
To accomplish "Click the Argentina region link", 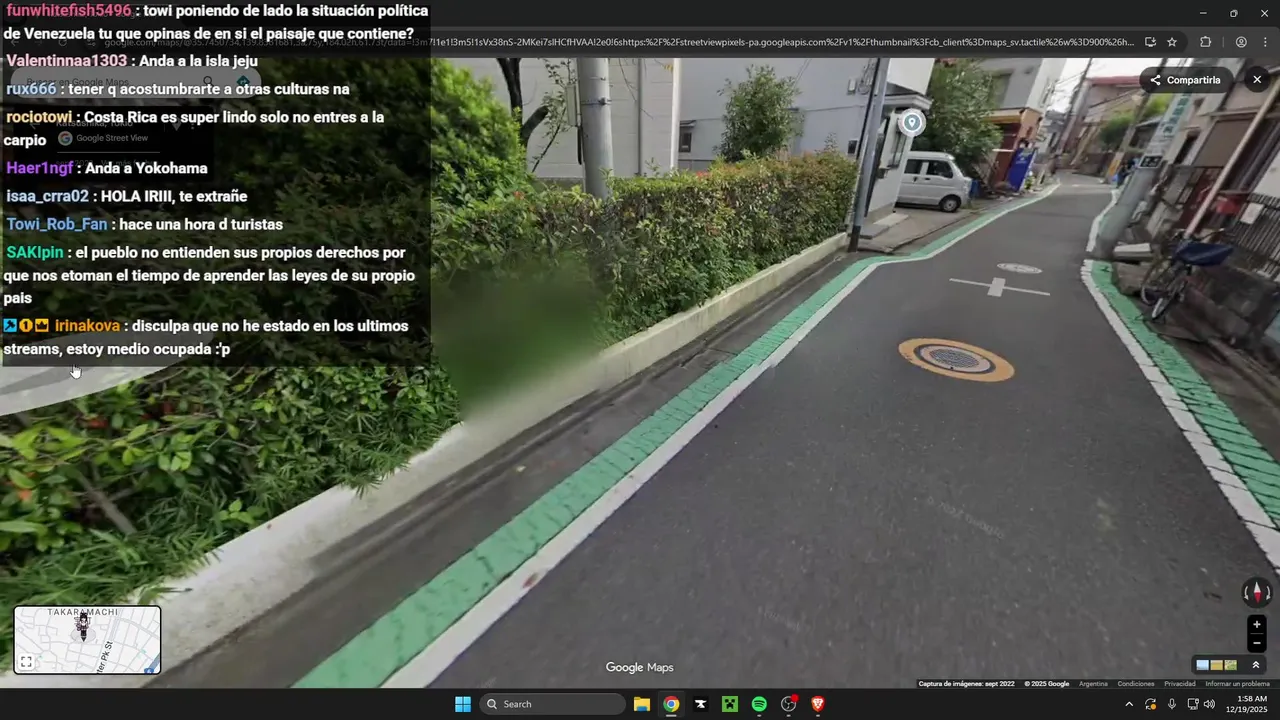I will pyautogui.click(x=1093, y=684).
